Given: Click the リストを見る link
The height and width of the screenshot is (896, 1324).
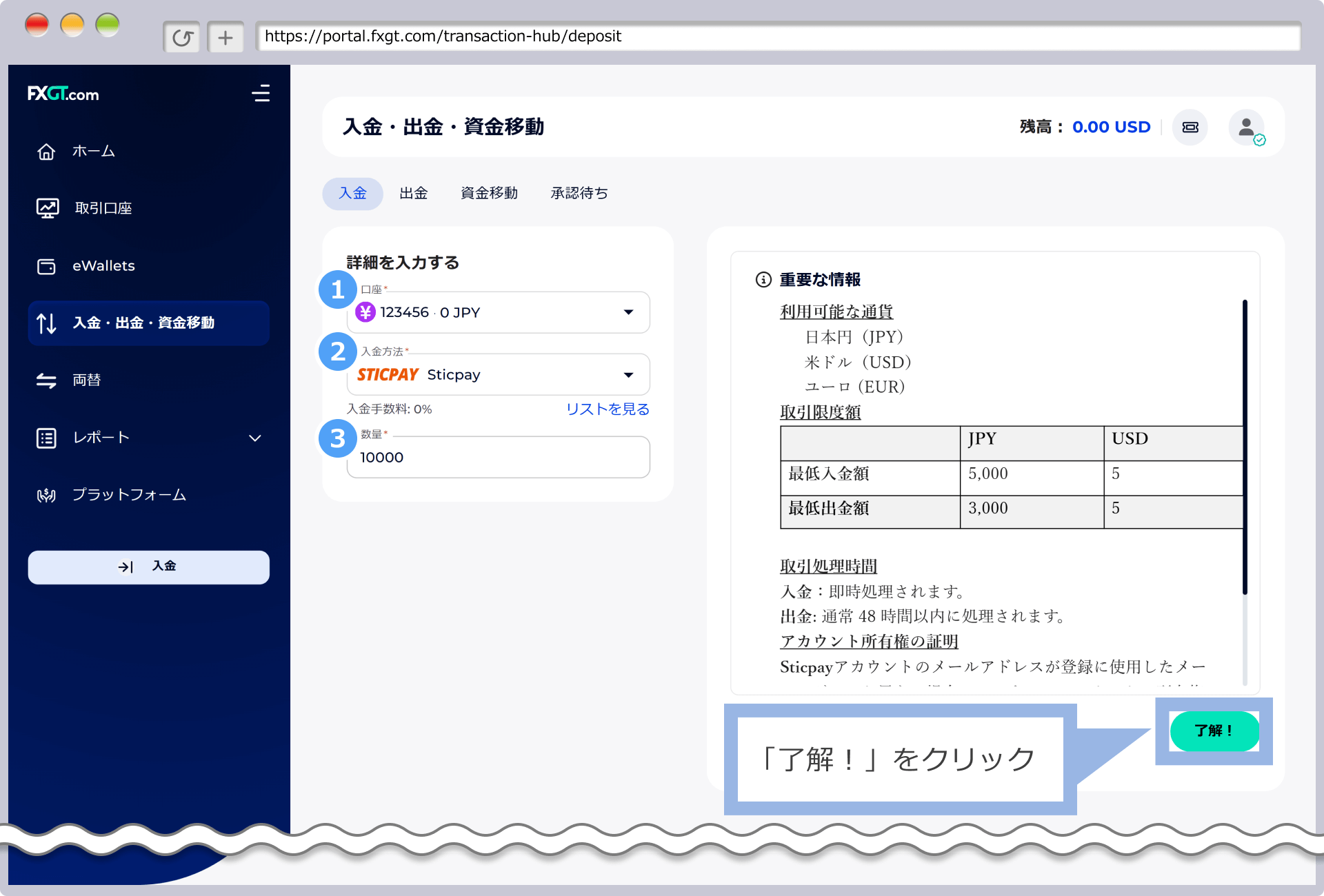Looking at the screenshot, I should coord(608,409).
